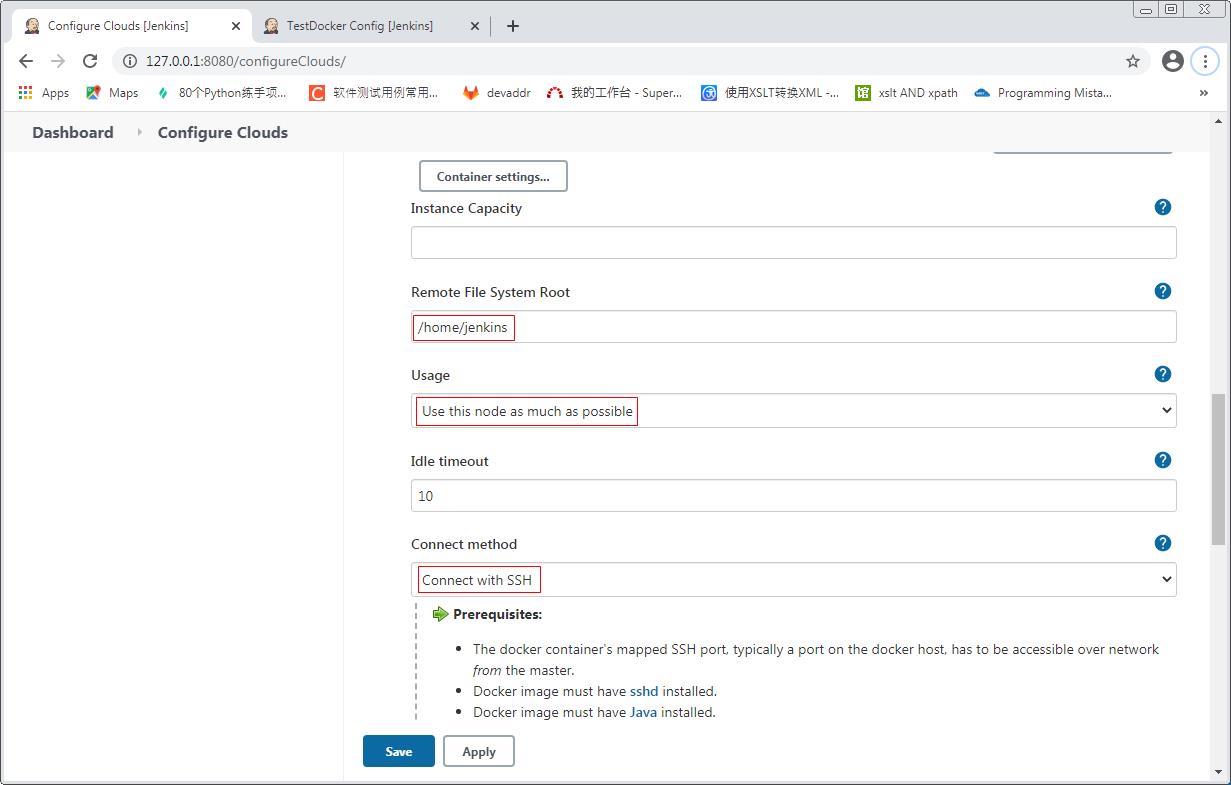
Task: Click the Container settings button
Action: tap(493, 176)
